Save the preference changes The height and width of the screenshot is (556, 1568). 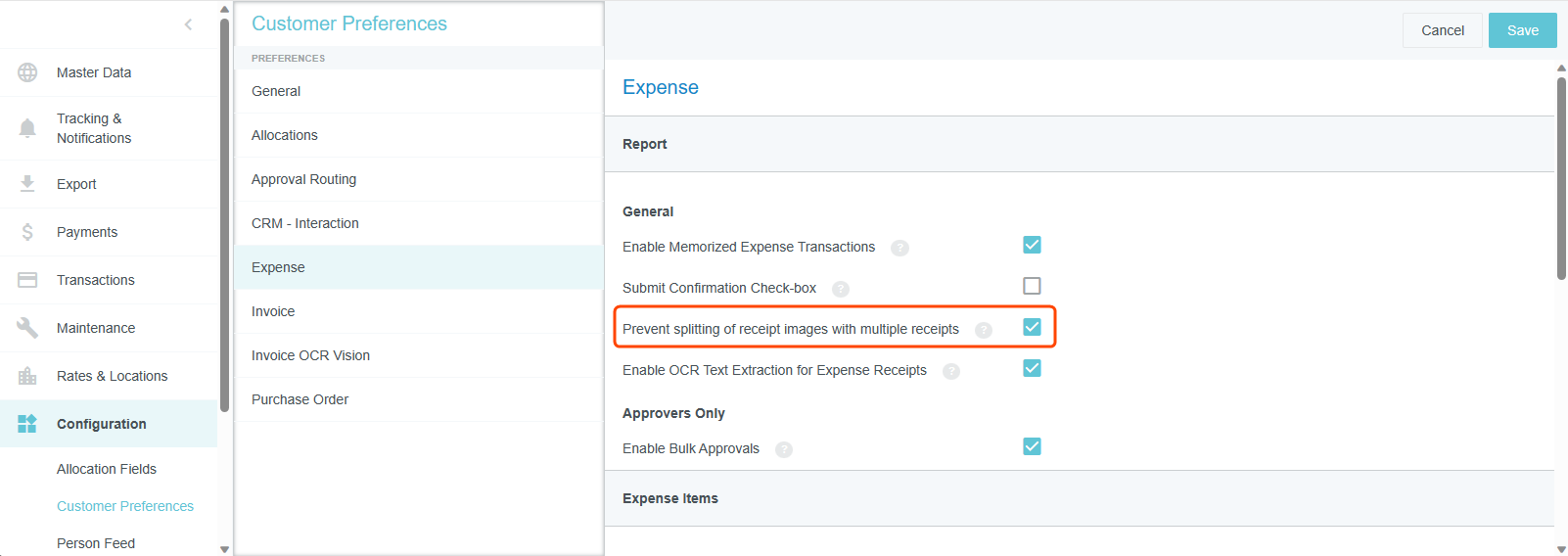1522,30
